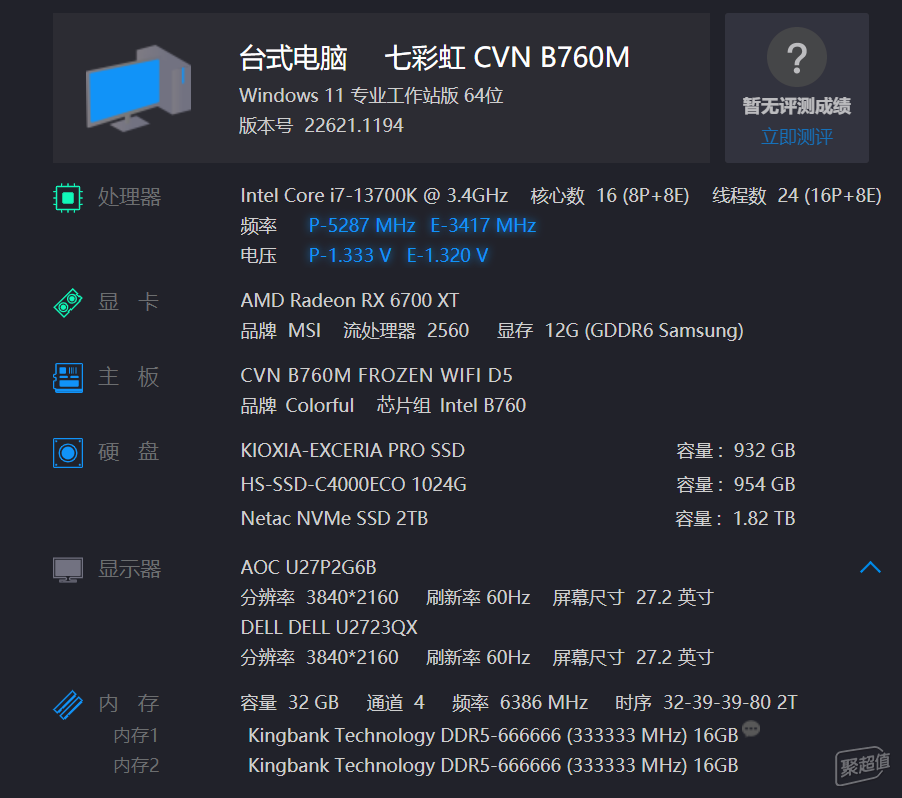This screenshot has width=902, height=798.
Task: Click the hard disk icon
Action: click(68, 453)
